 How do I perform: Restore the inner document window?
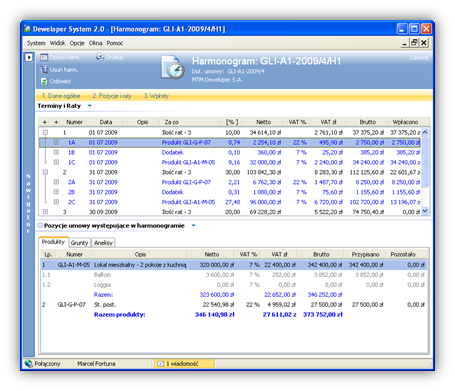point(414,43)
